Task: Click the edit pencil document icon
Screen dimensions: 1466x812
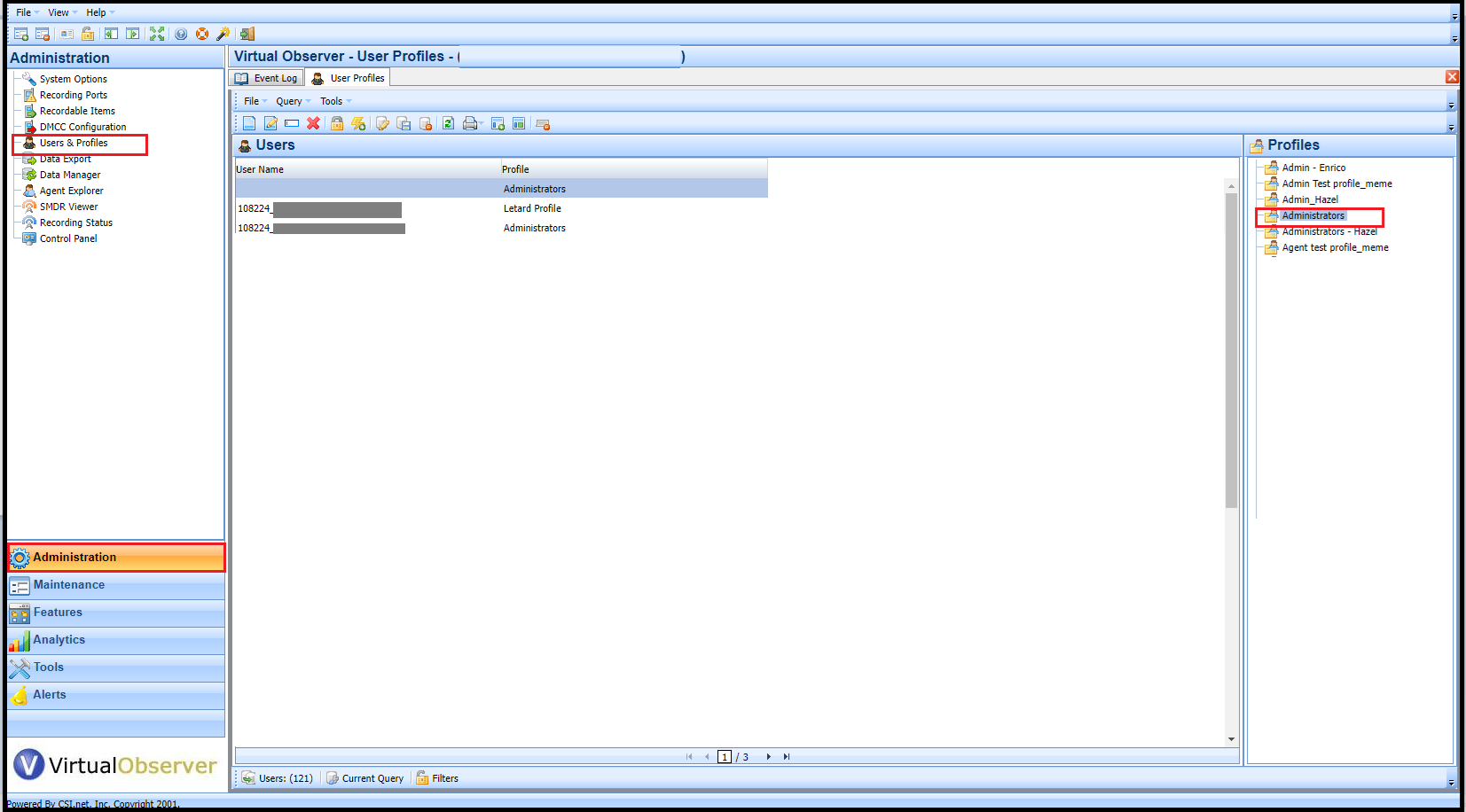Action: tap(270, 123)
